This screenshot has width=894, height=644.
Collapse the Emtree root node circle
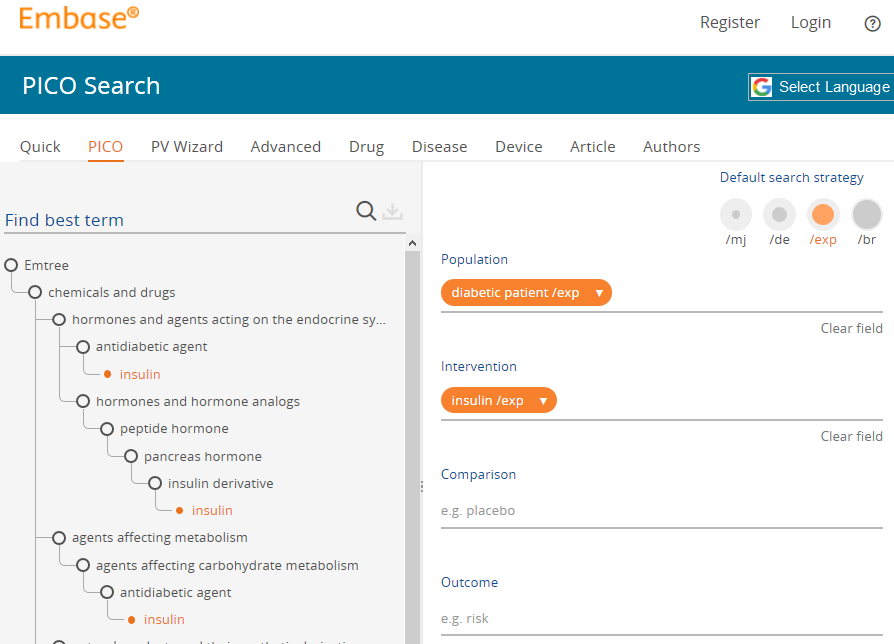[x=11, y=265]
